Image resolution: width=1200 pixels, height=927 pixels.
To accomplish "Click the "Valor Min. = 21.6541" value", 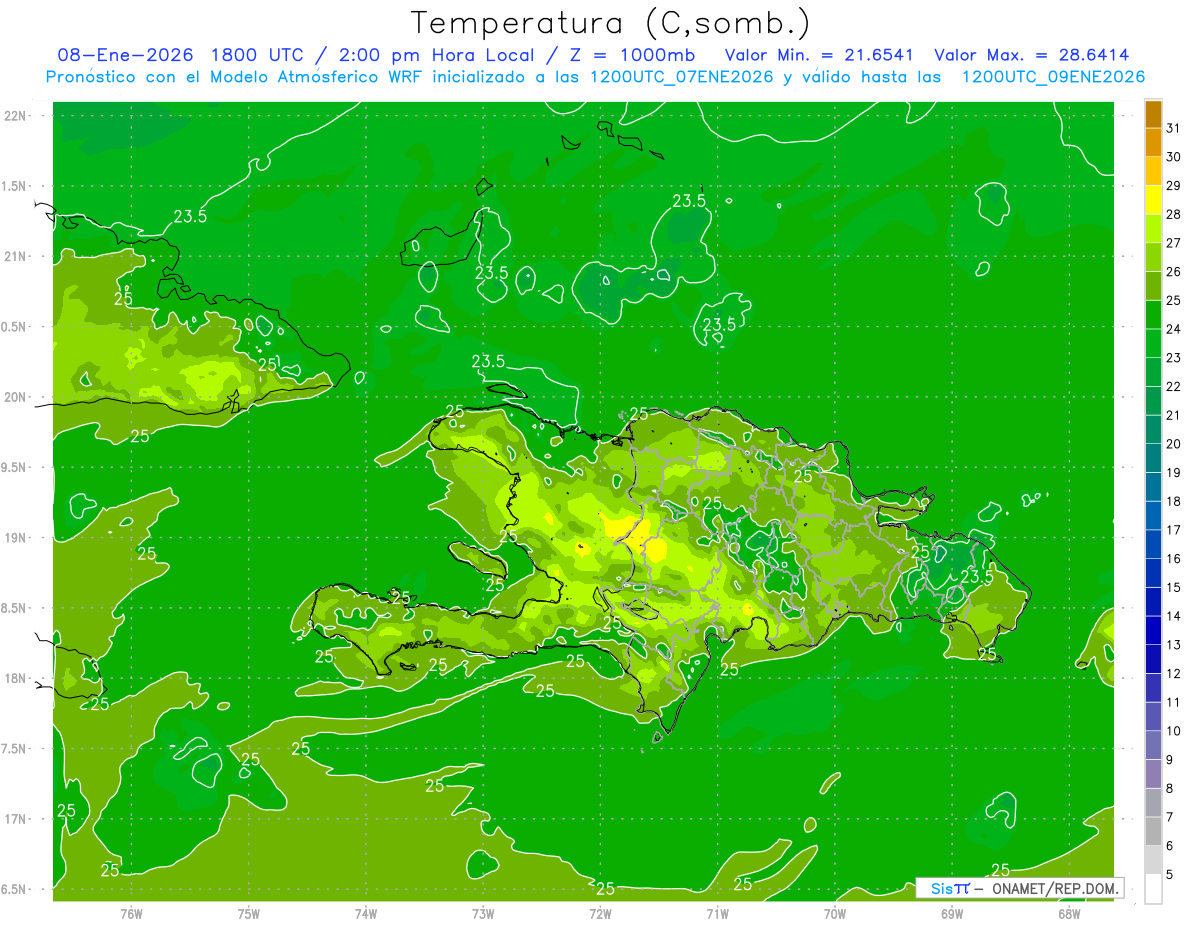I will (819, 55).
